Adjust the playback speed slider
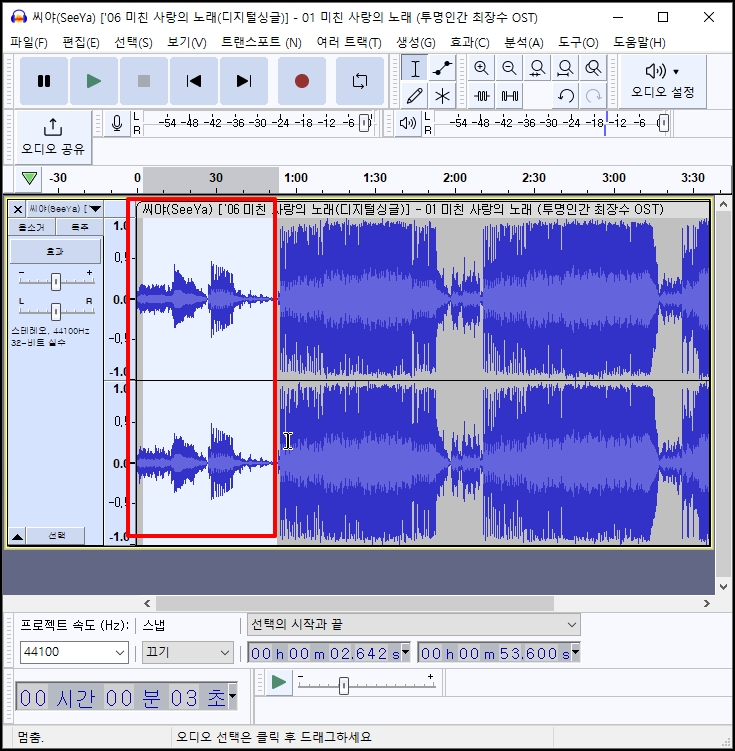Image resolution: width=735 pixels, height=751 pixels. click(x=344, y=685)
